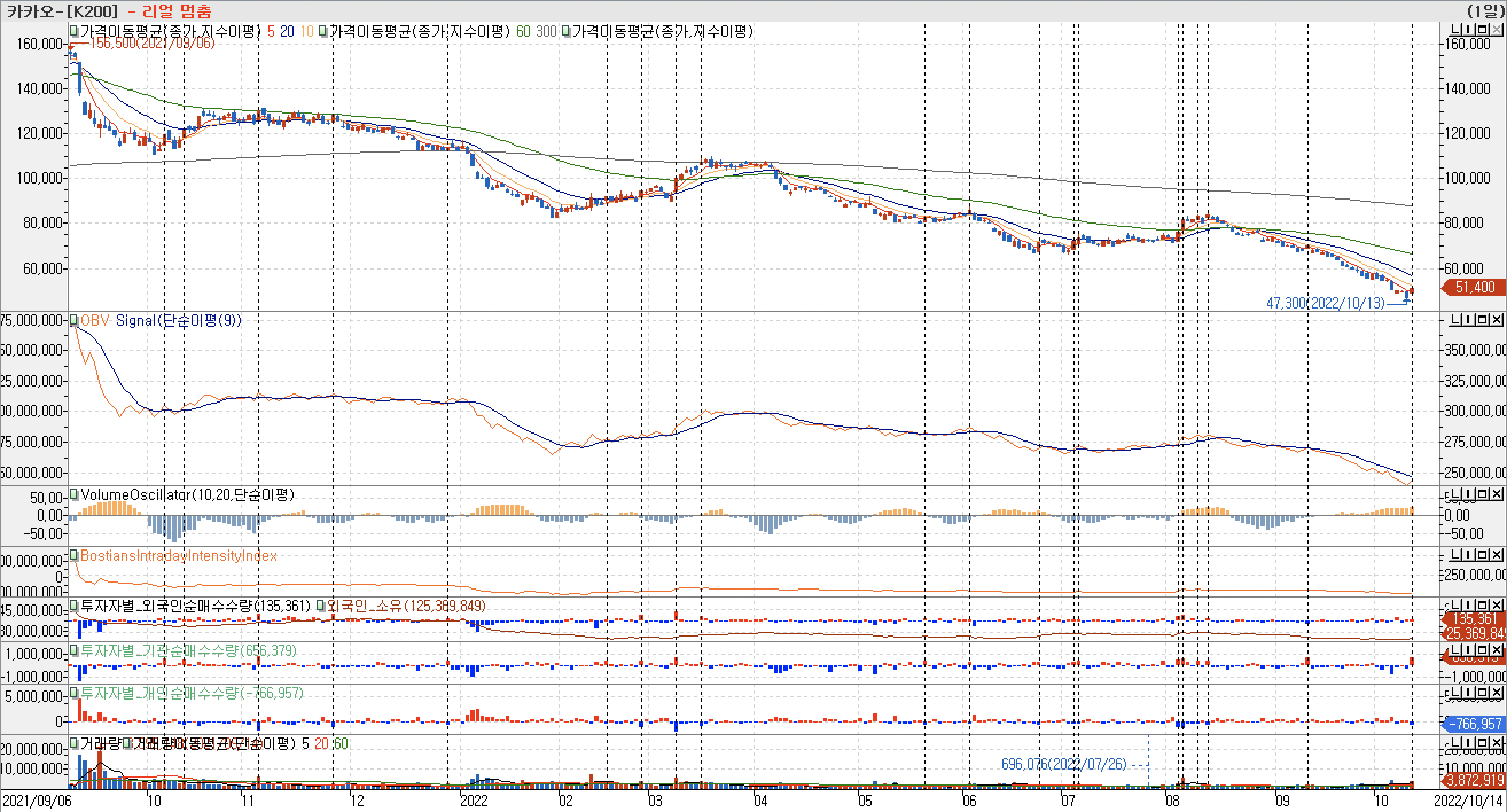Viewport: 1507px width, 812px height.
Task: Click the (1일) period label
Action: point(1485,10)
